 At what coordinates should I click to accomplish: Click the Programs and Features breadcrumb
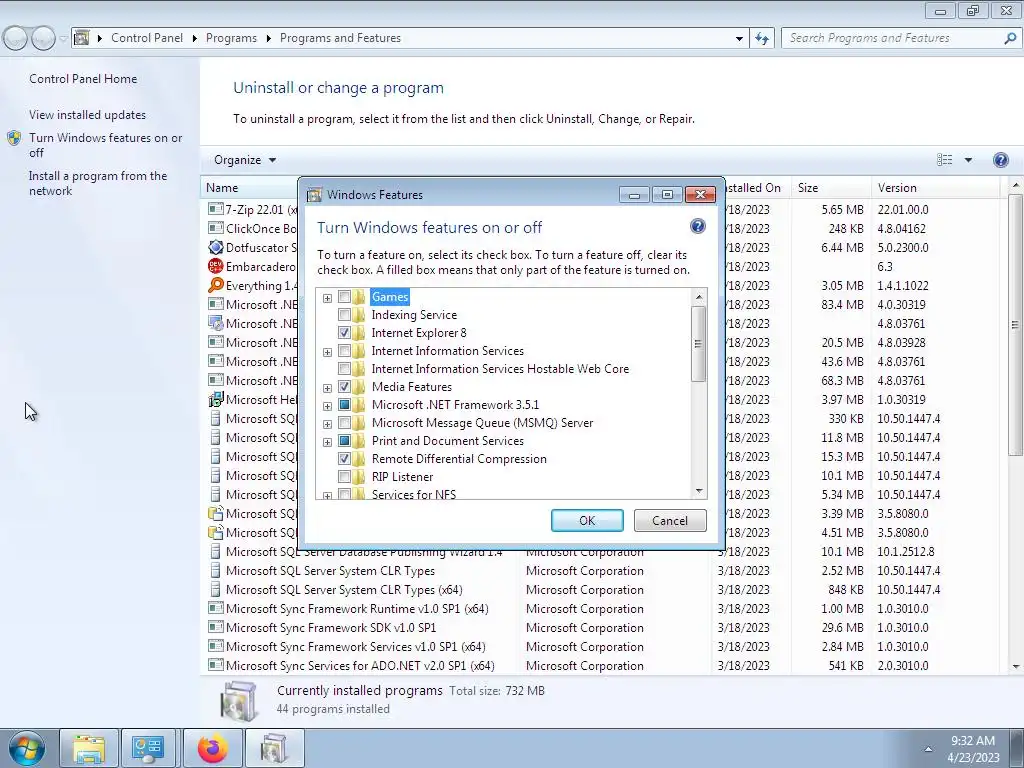point(340,38)
